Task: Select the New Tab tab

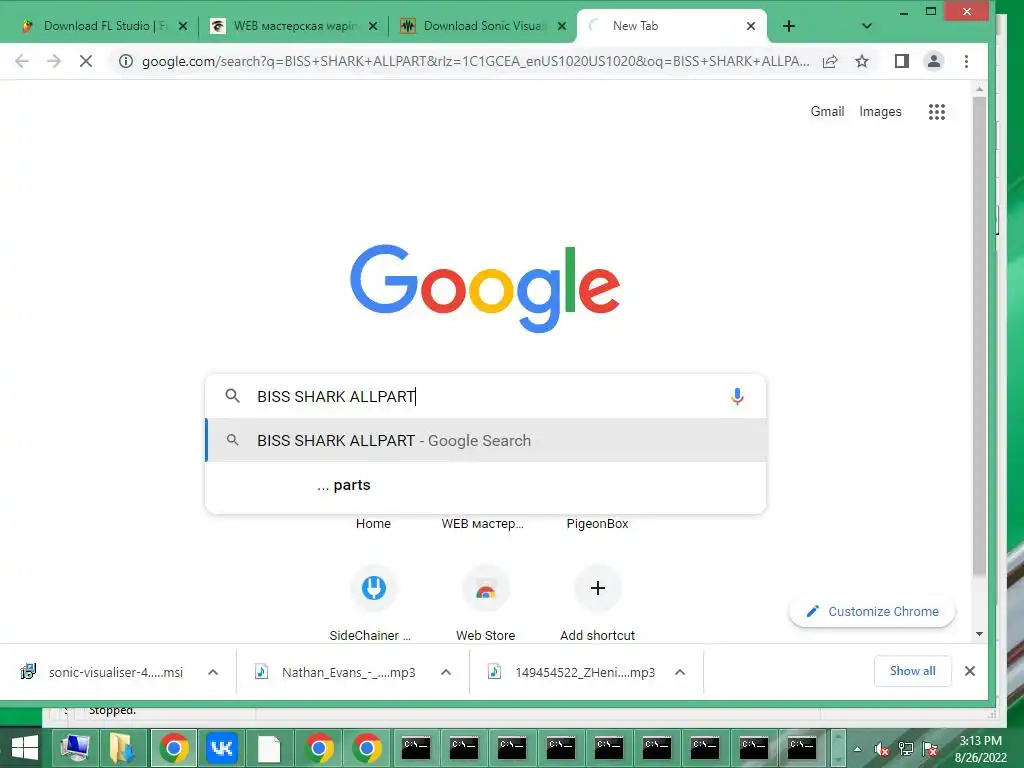Action: click(x=673, y=26)
